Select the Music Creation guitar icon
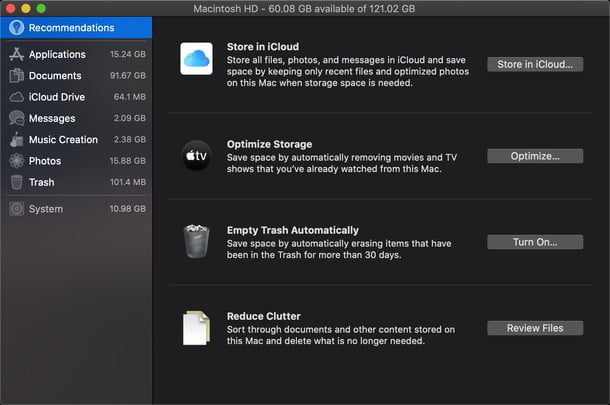This screenshot has width=610, height=405. coord(16,140)
